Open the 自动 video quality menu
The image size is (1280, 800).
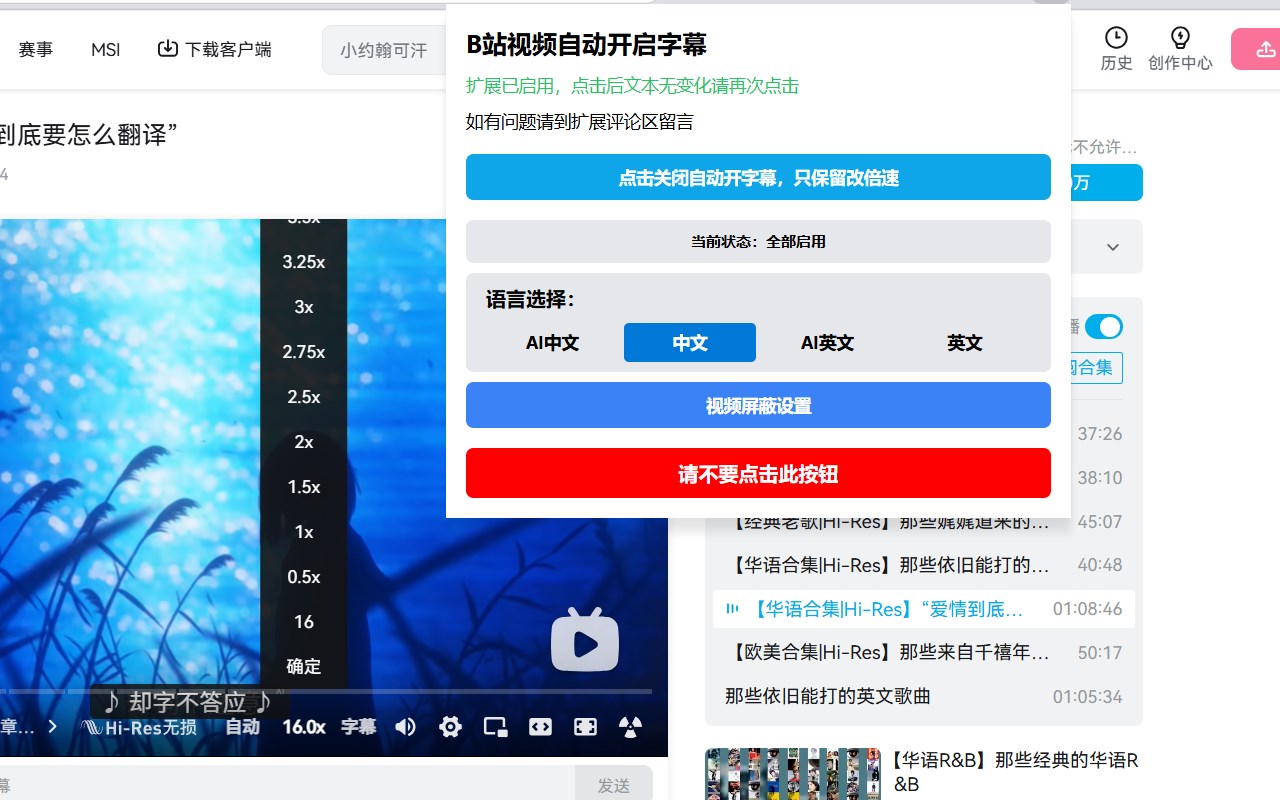coord(243,727)
